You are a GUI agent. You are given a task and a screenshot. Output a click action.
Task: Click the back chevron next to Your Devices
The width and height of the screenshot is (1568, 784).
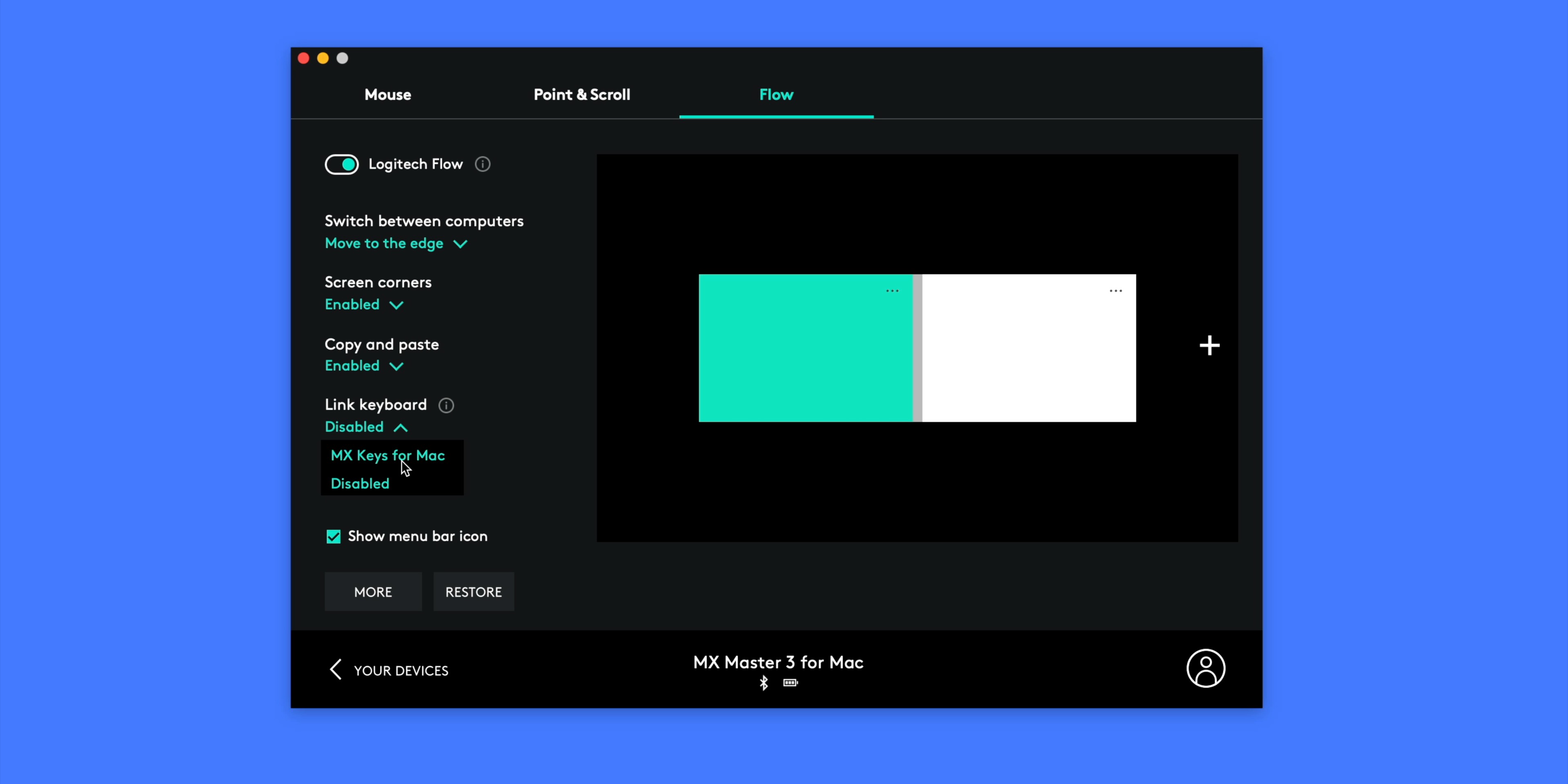pos(335,670)
